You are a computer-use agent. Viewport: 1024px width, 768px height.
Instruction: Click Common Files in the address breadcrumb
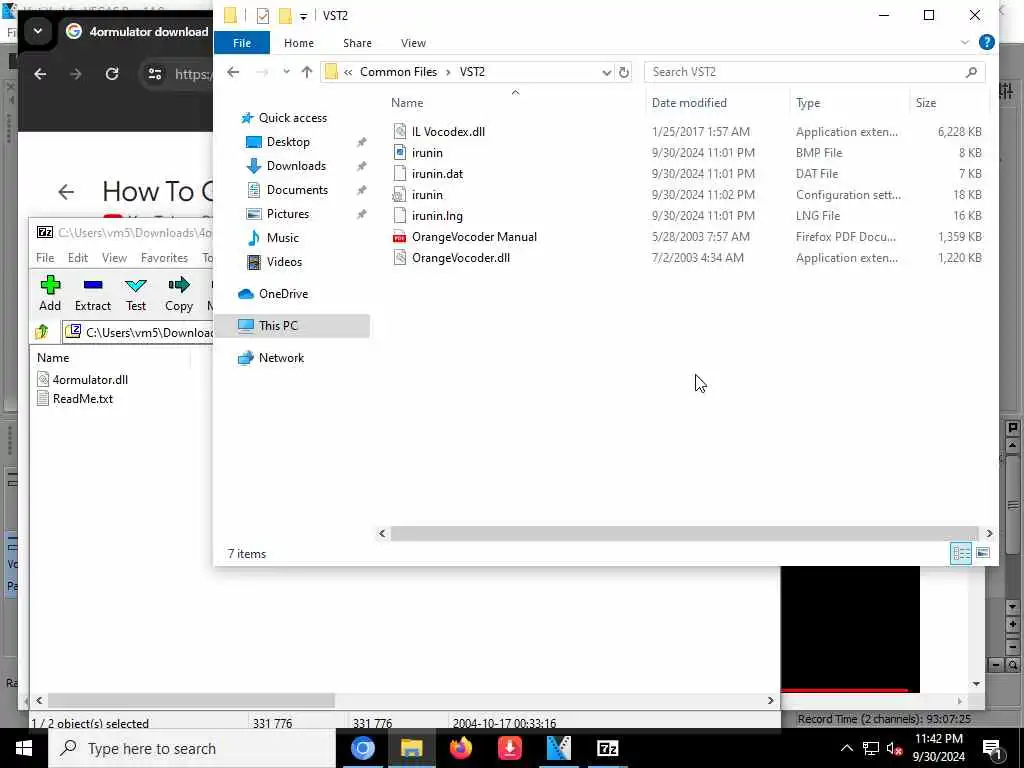[398, 72]
